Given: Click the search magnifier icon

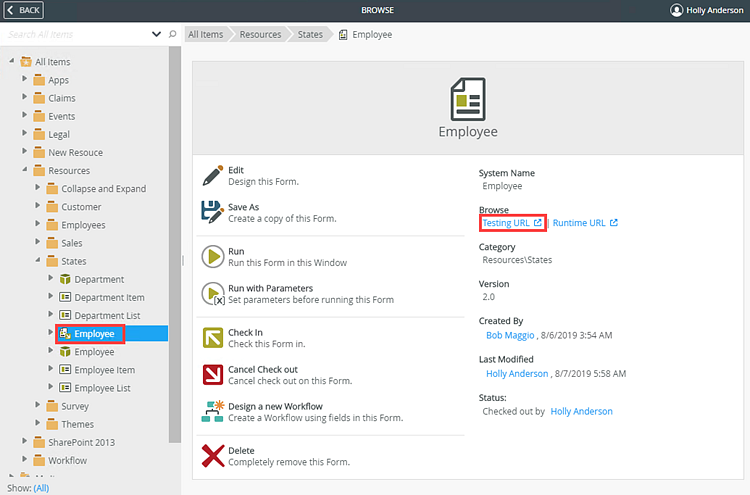Looking at the screenshot, I should tap(173, 34).
